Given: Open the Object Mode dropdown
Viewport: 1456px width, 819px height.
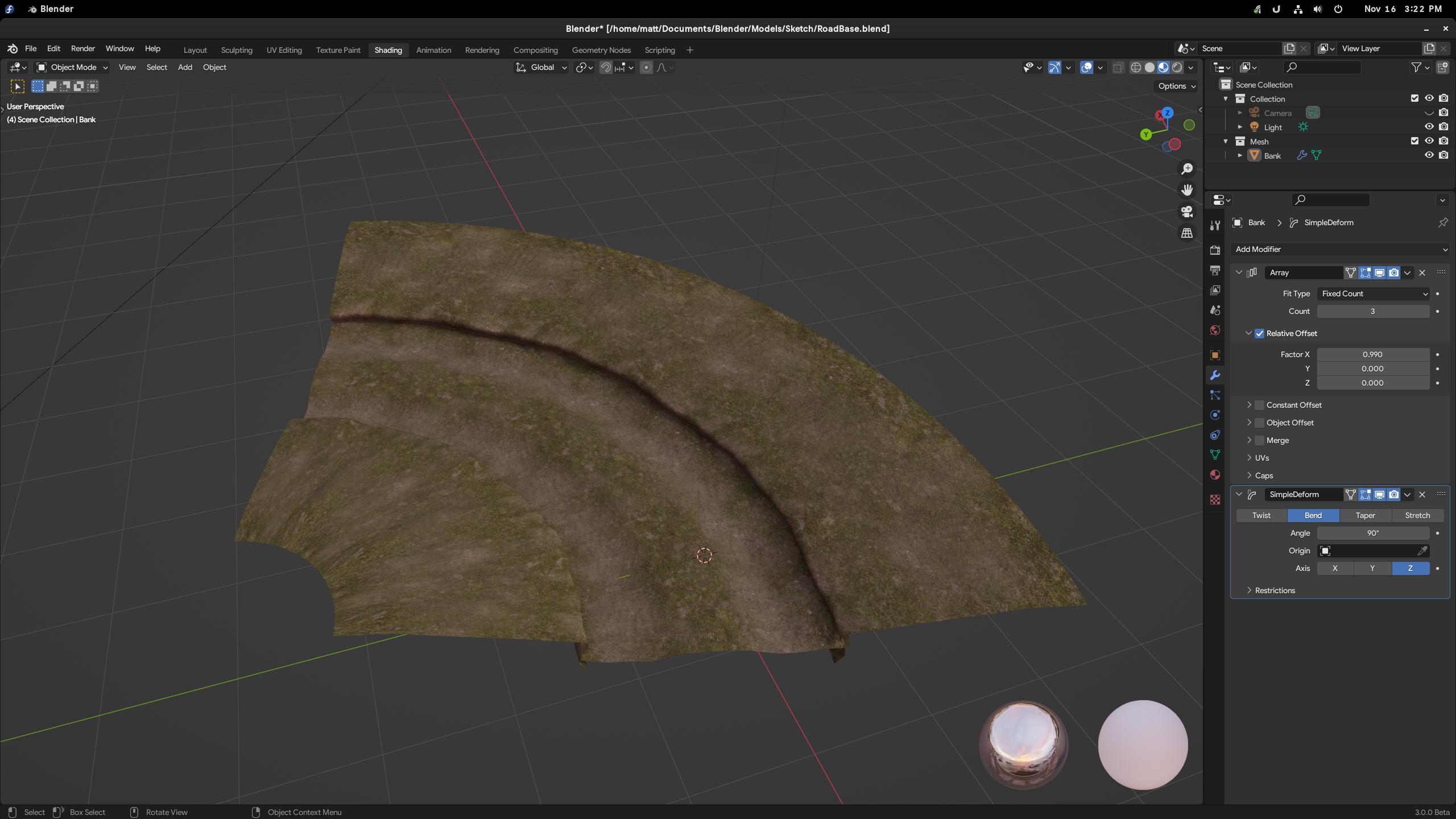Looking at the screenshot, I should [x=72, y=68].
